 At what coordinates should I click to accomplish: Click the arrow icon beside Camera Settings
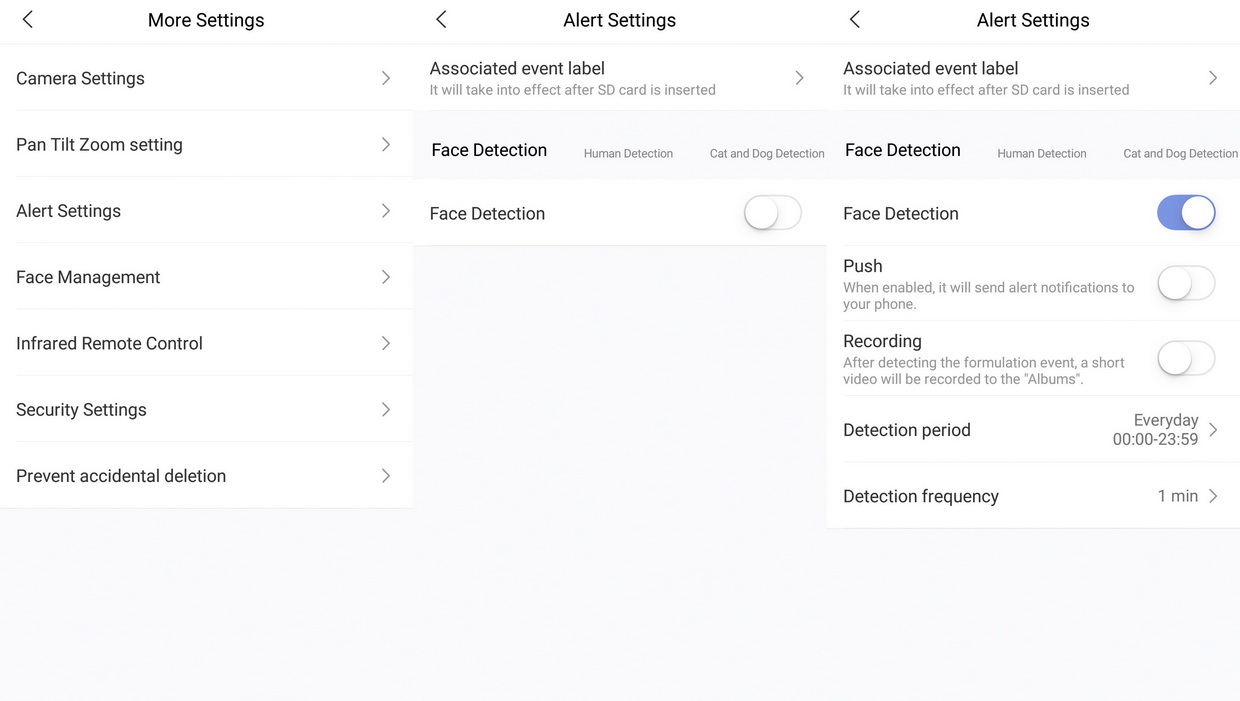click(386, 78)
